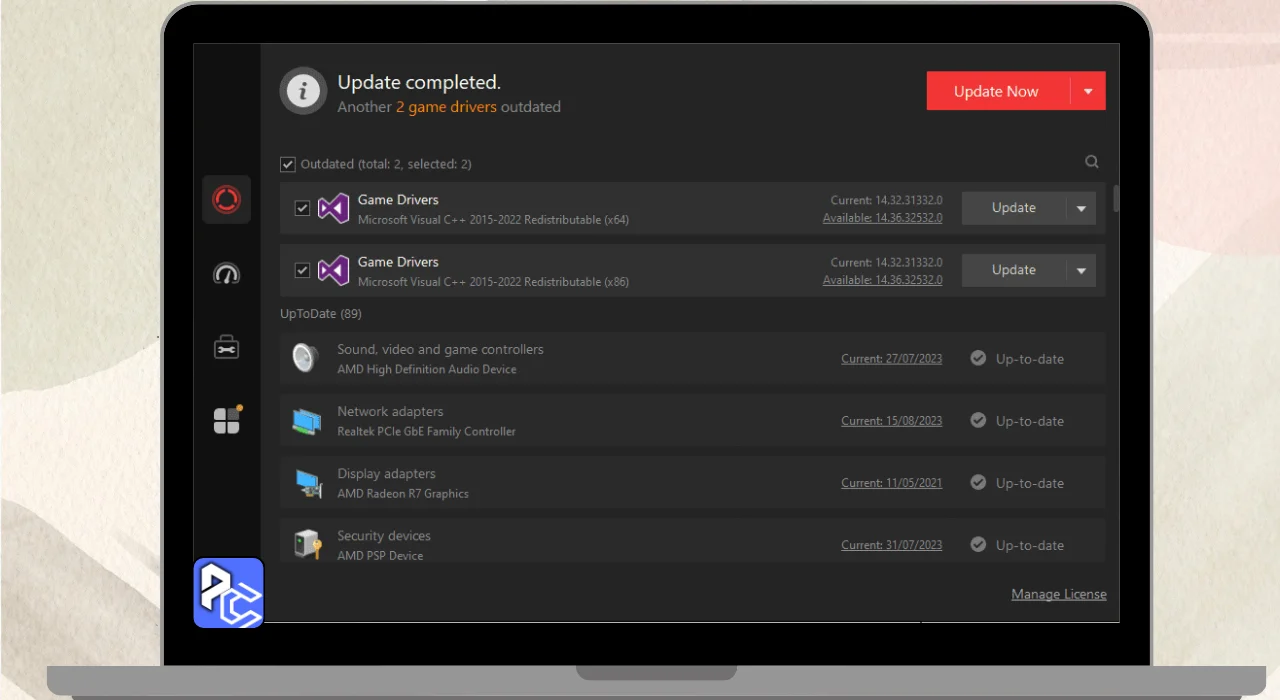Image resolution: width=1280 pixels, height=700 pixels.
Task: Open Current: 11/05/2021 link
Action: pyautogui.click(x=892, y=483)
